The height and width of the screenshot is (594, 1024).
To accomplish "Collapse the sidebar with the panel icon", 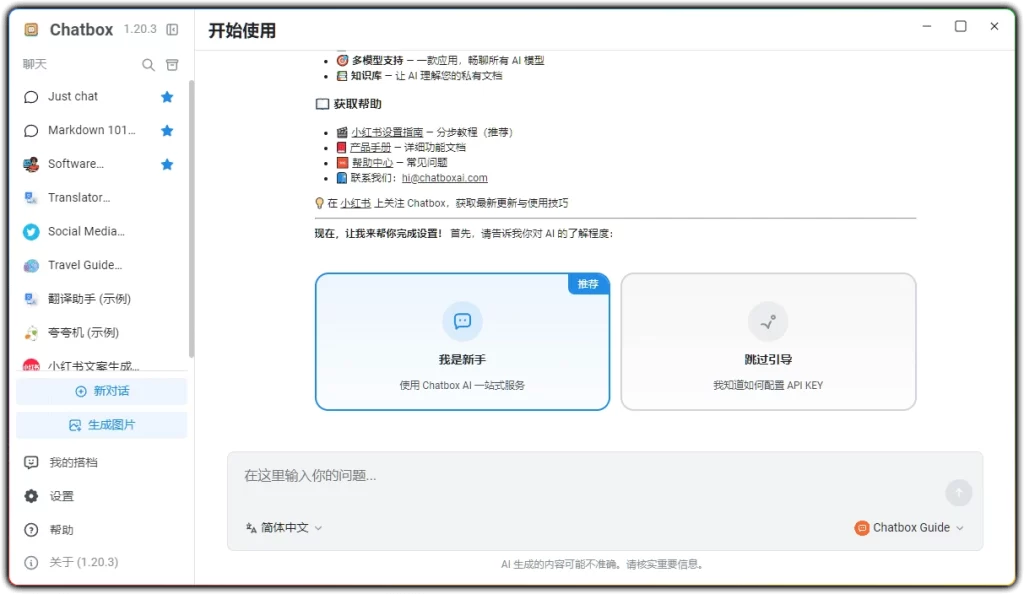I will (x=172, y=29).
